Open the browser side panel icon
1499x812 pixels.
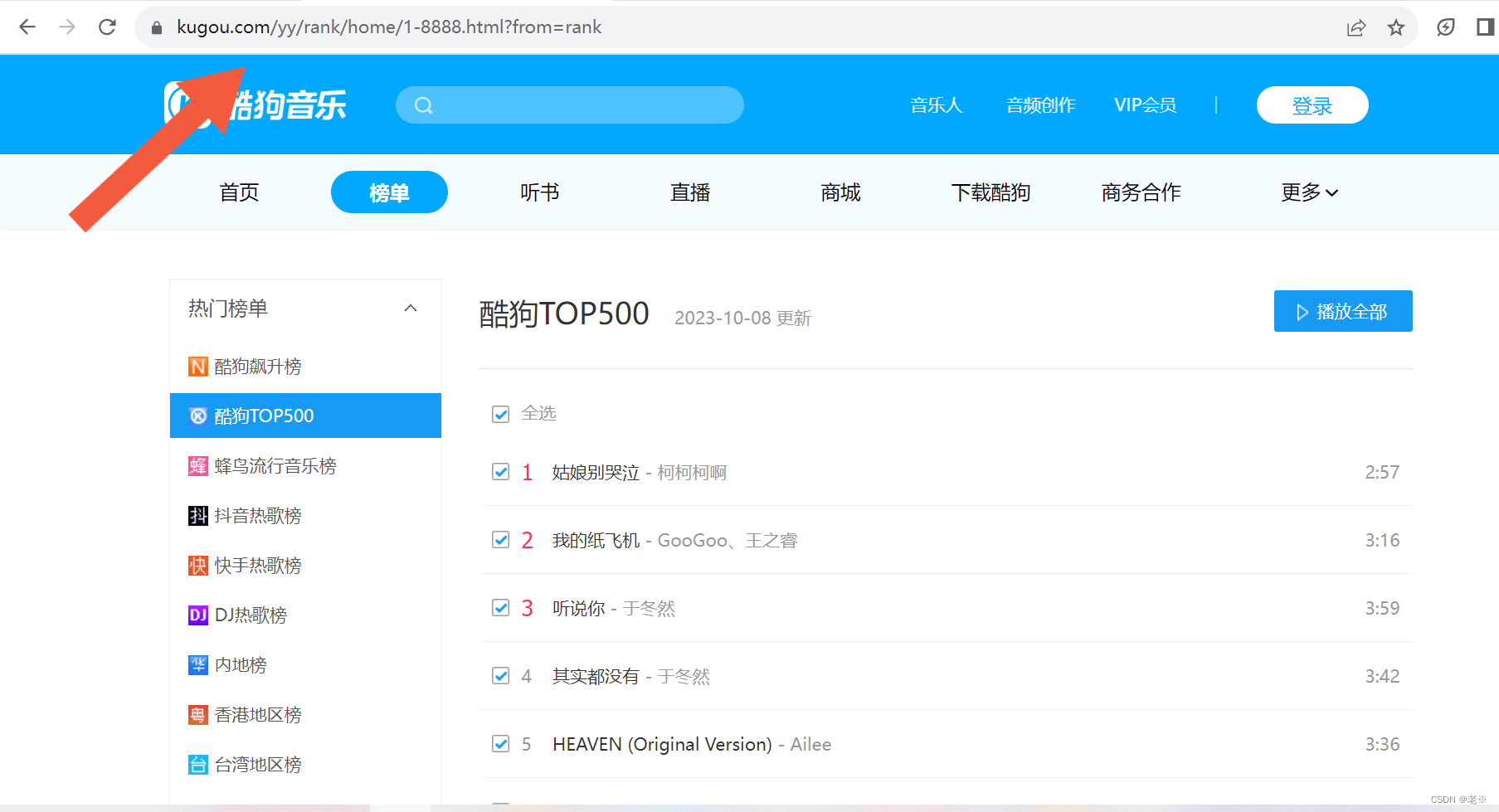[x=1485, y=27]
